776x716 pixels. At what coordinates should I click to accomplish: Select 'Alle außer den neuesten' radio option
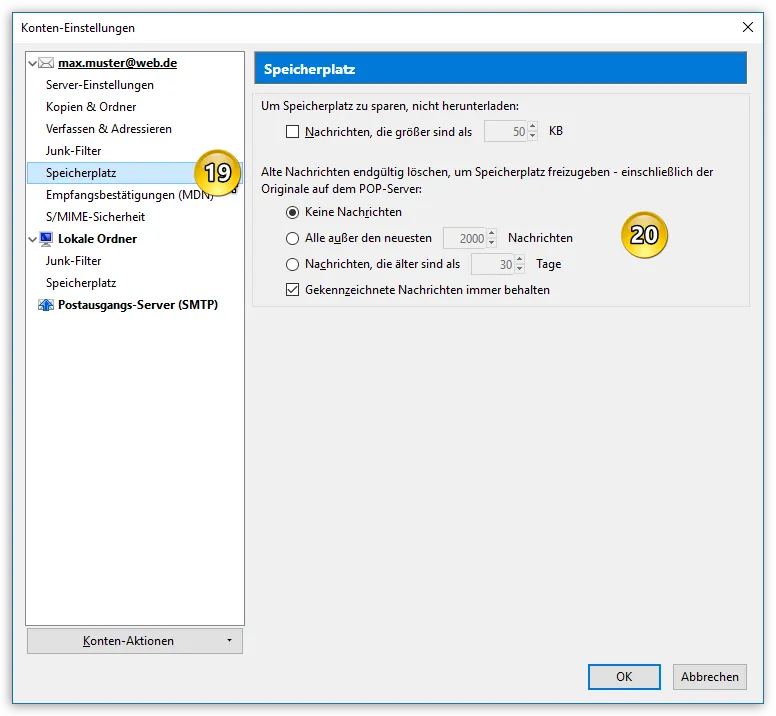tap(292, 239)
